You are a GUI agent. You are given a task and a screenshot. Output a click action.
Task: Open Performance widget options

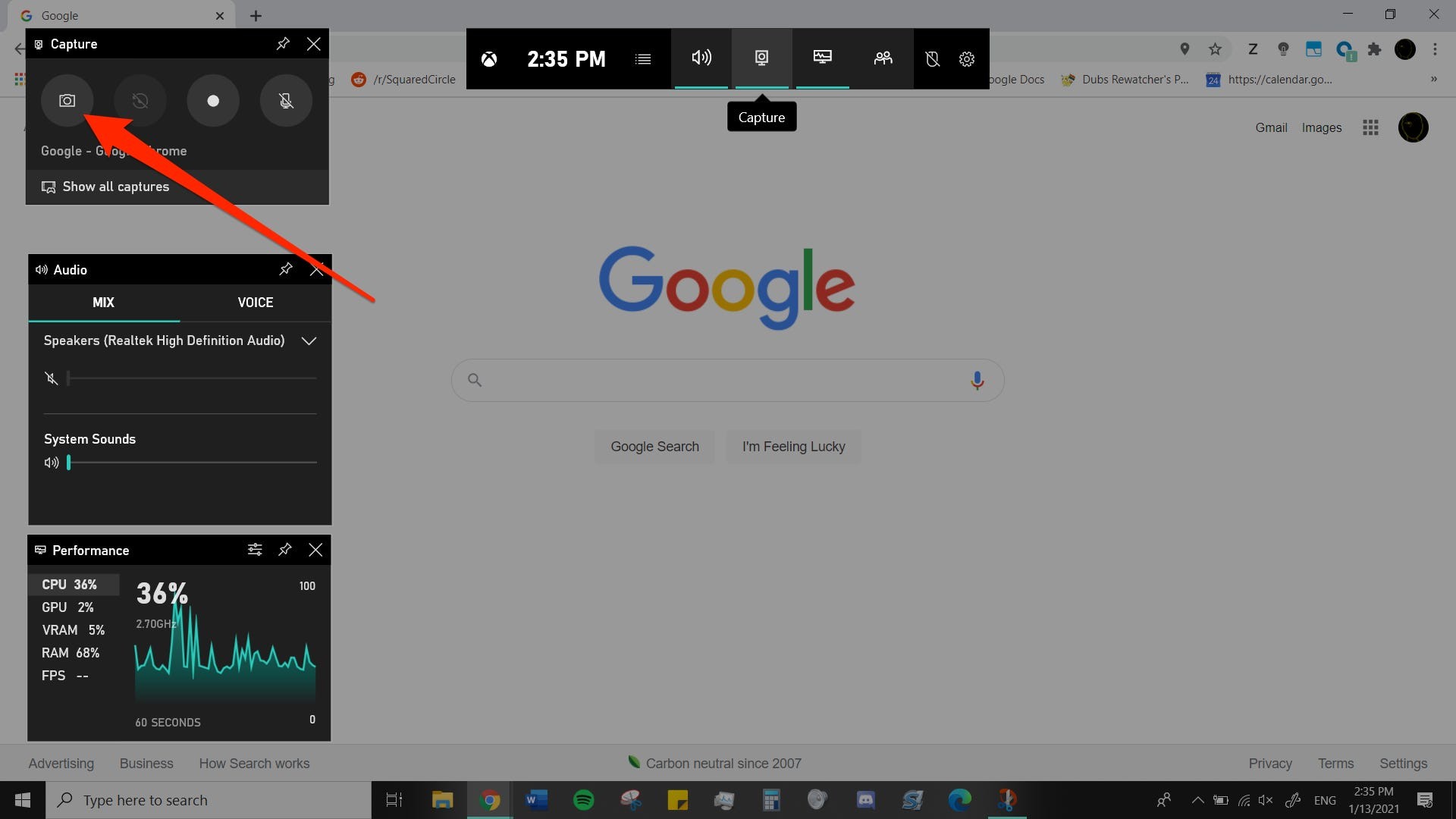coord(255,550)
